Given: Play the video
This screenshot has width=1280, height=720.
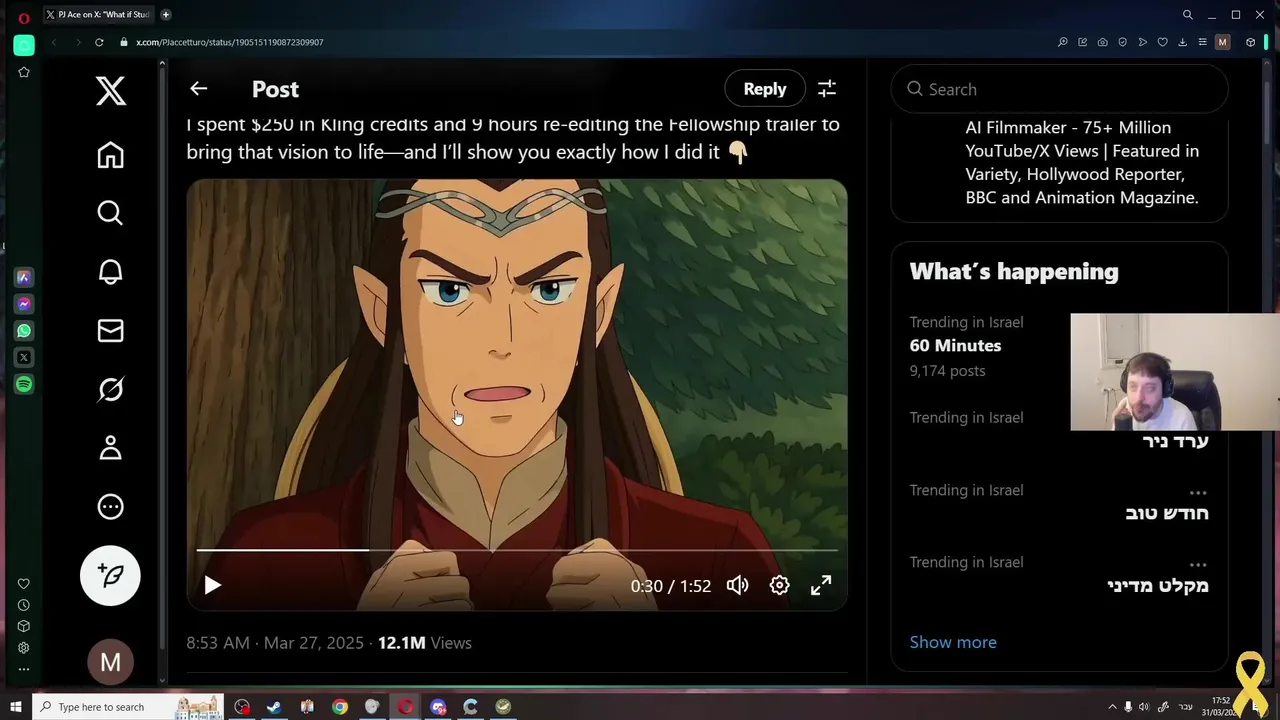Looking at the screenshot, I should (212, 586).
